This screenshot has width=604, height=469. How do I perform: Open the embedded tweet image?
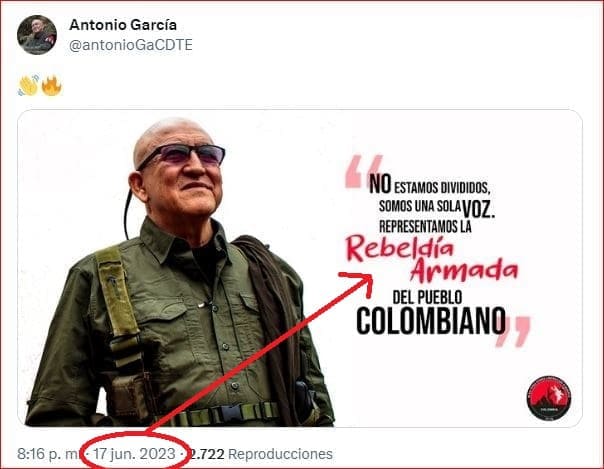[300, 268]
